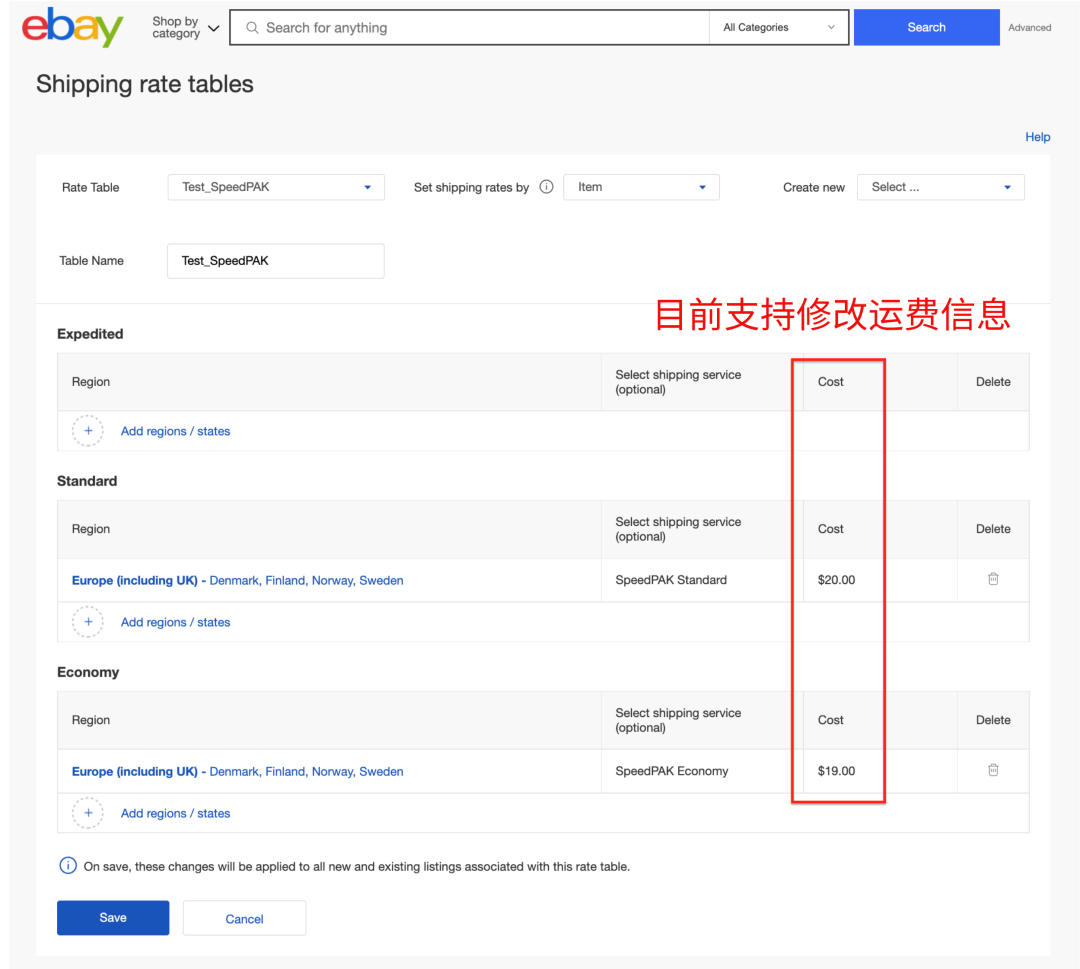Image resolution: width=1080 pixels, height=969 pixels.
Task: Open the All Categories dropdown
Action: (x=778, y=28)
